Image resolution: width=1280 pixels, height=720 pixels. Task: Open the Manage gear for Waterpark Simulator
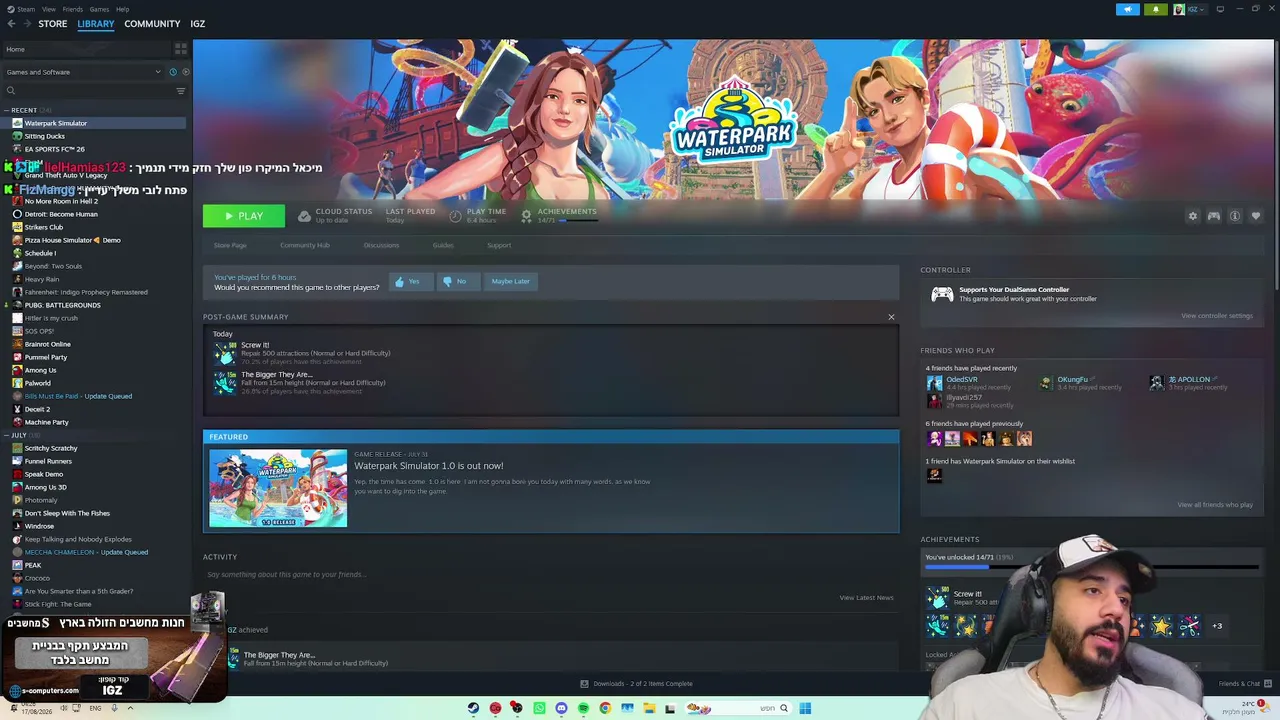[1192, 216]
